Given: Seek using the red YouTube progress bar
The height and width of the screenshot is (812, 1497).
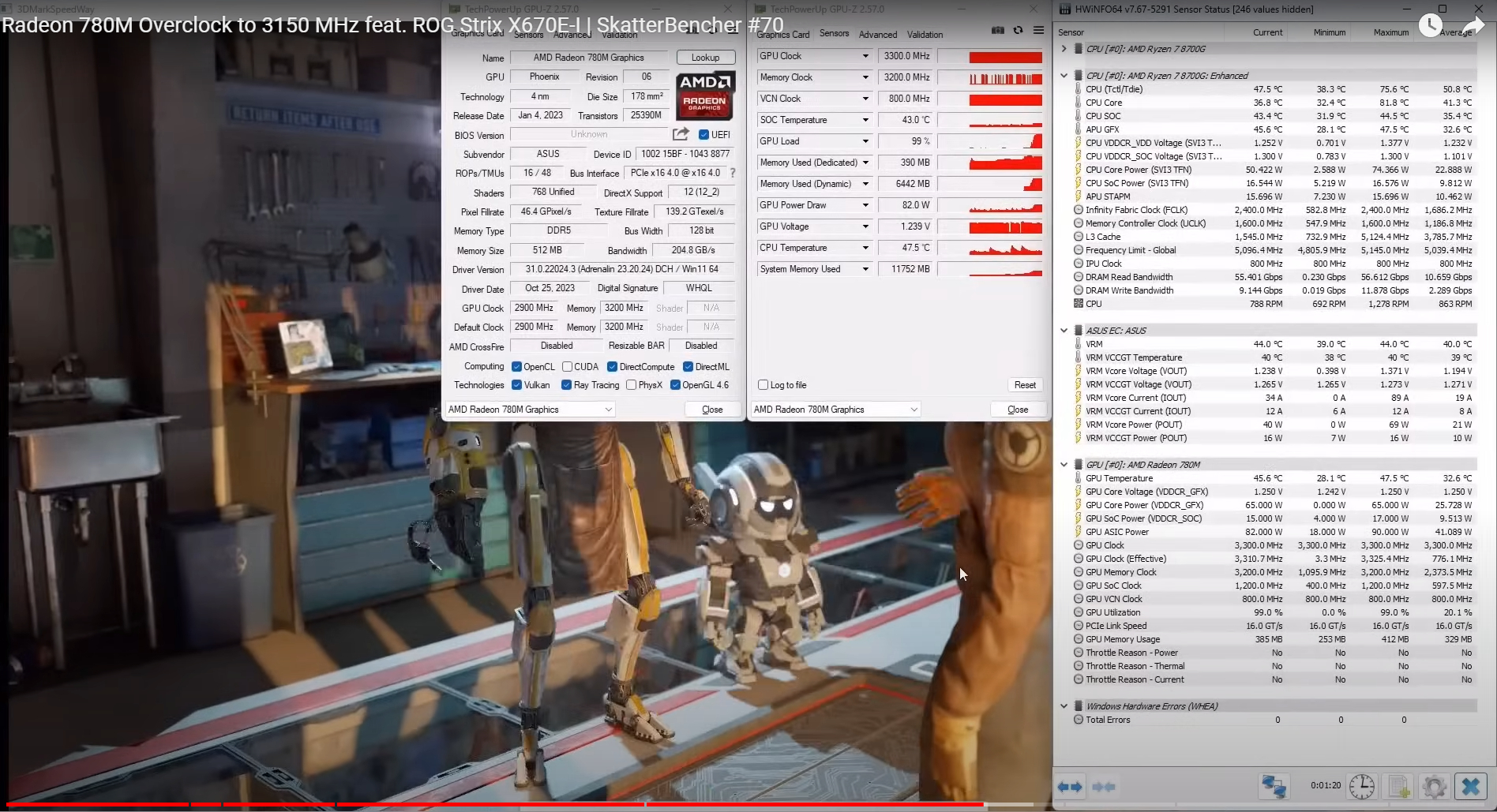Looking at the screenshot, I should [495, 805].
